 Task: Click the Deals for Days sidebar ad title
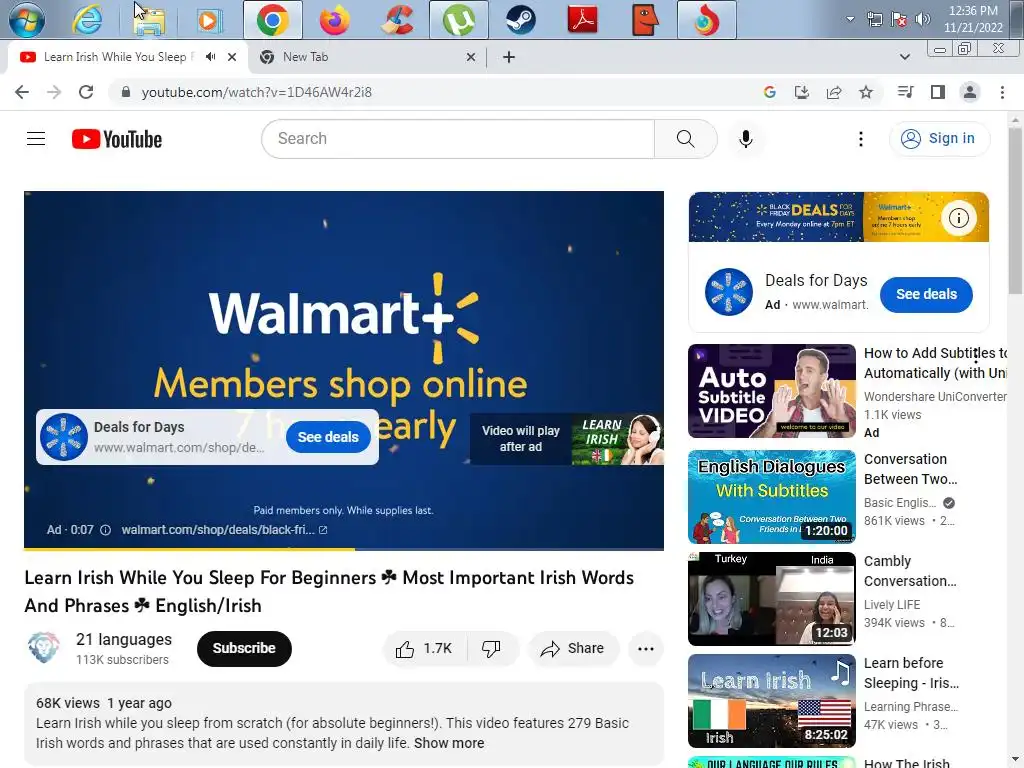point(816,280)
